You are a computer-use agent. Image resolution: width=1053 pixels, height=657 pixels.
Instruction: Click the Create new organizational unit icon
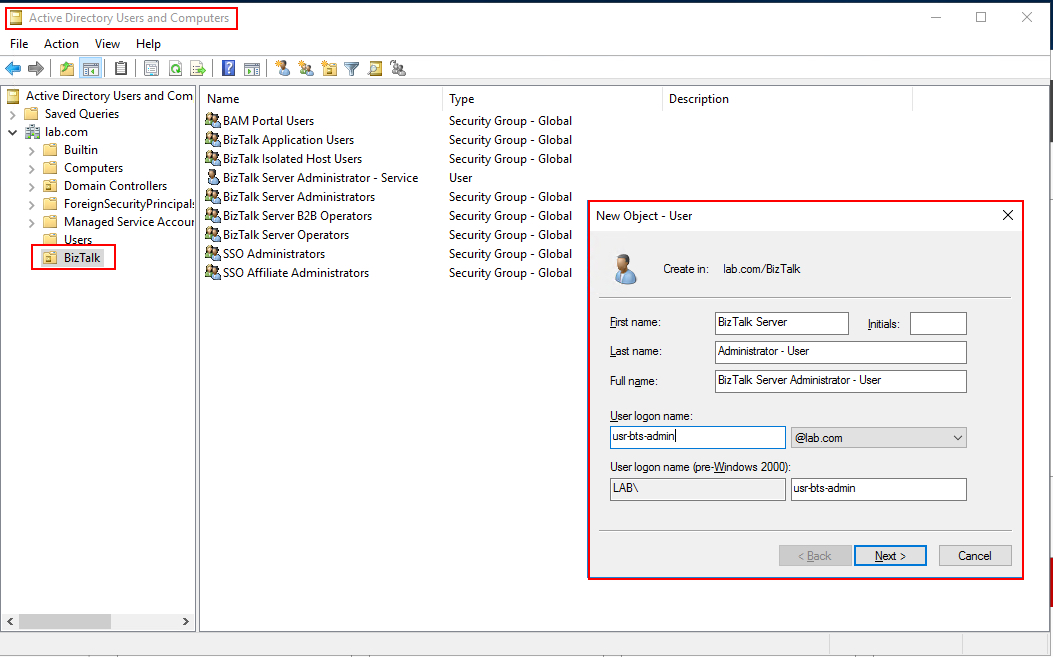329,69
